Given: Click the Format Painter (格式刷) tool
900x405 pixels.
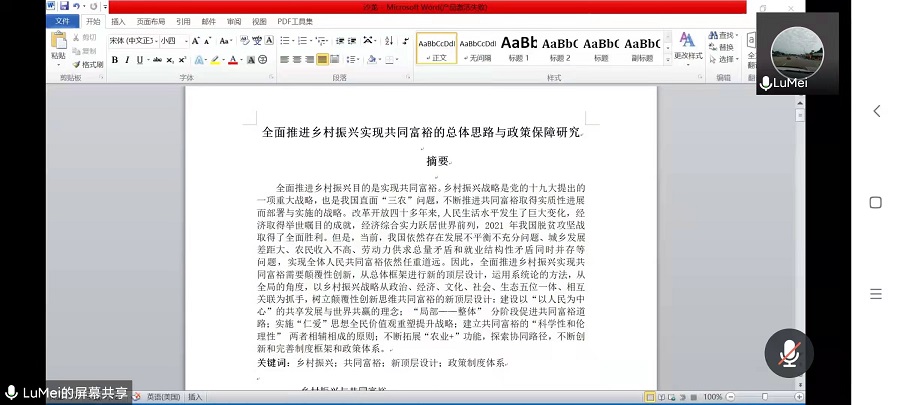Looking at the screenshot, I should tap(88, 64).
